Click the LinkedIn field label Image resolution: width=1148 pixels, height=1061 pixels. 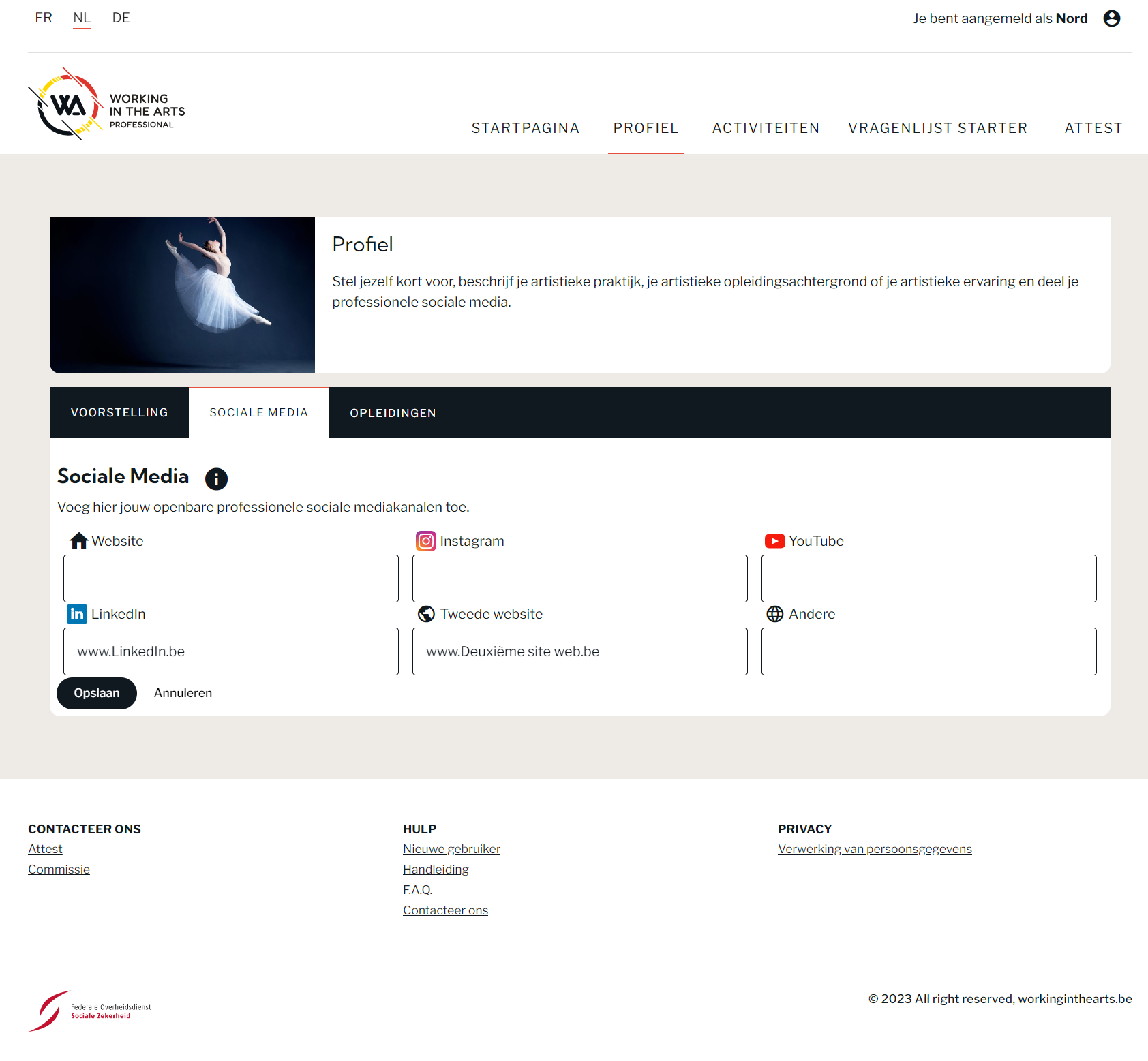tap(118, 614)
